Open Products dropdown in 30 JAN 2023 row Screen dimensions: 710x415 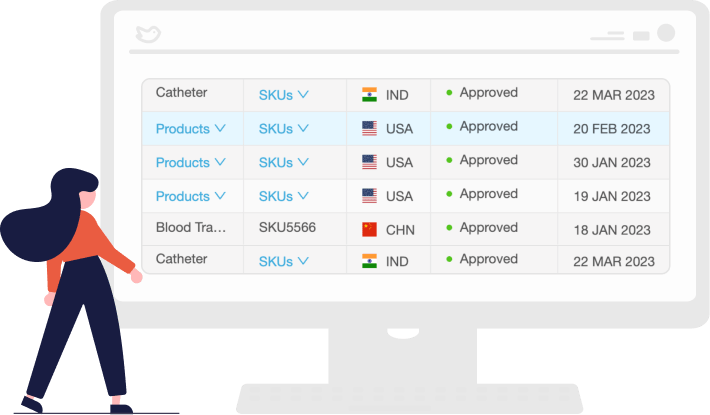click(x=191, y=162)
